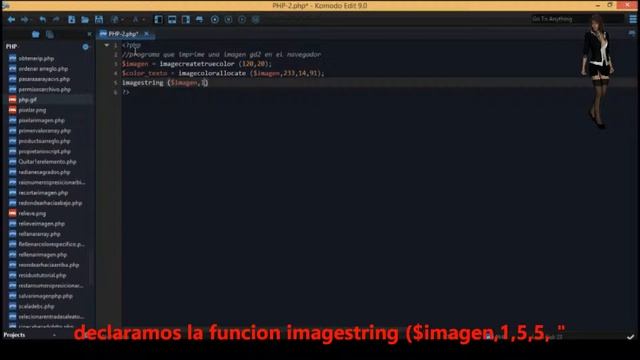Select pixelar.png in the file list
The height and width of the screenshot is (360, 640).
[32, 110]
